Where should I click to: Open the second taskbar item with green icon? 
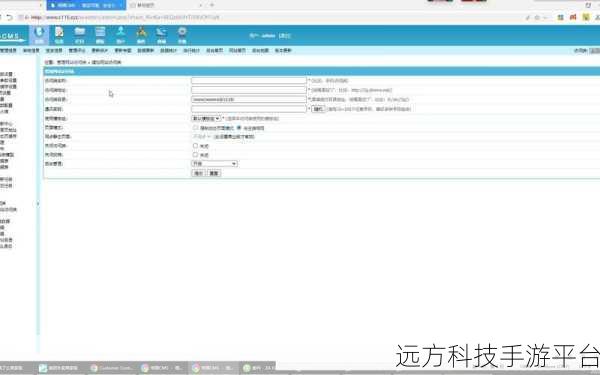coord(60,368)
